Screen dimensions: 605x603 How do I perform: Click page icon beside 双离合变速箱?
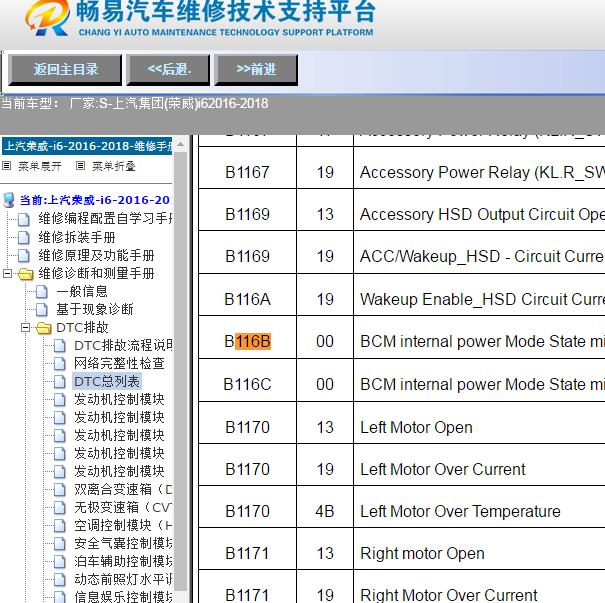click(x=60, y=490)
